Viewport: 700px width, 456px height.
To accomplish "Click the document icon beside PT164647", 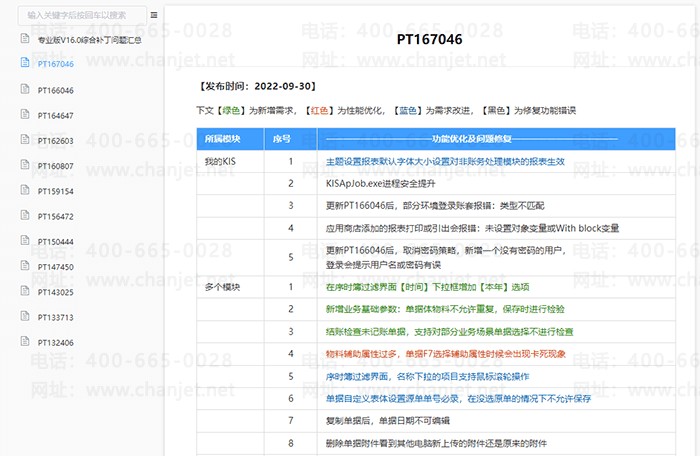I will tap(25, 114).
